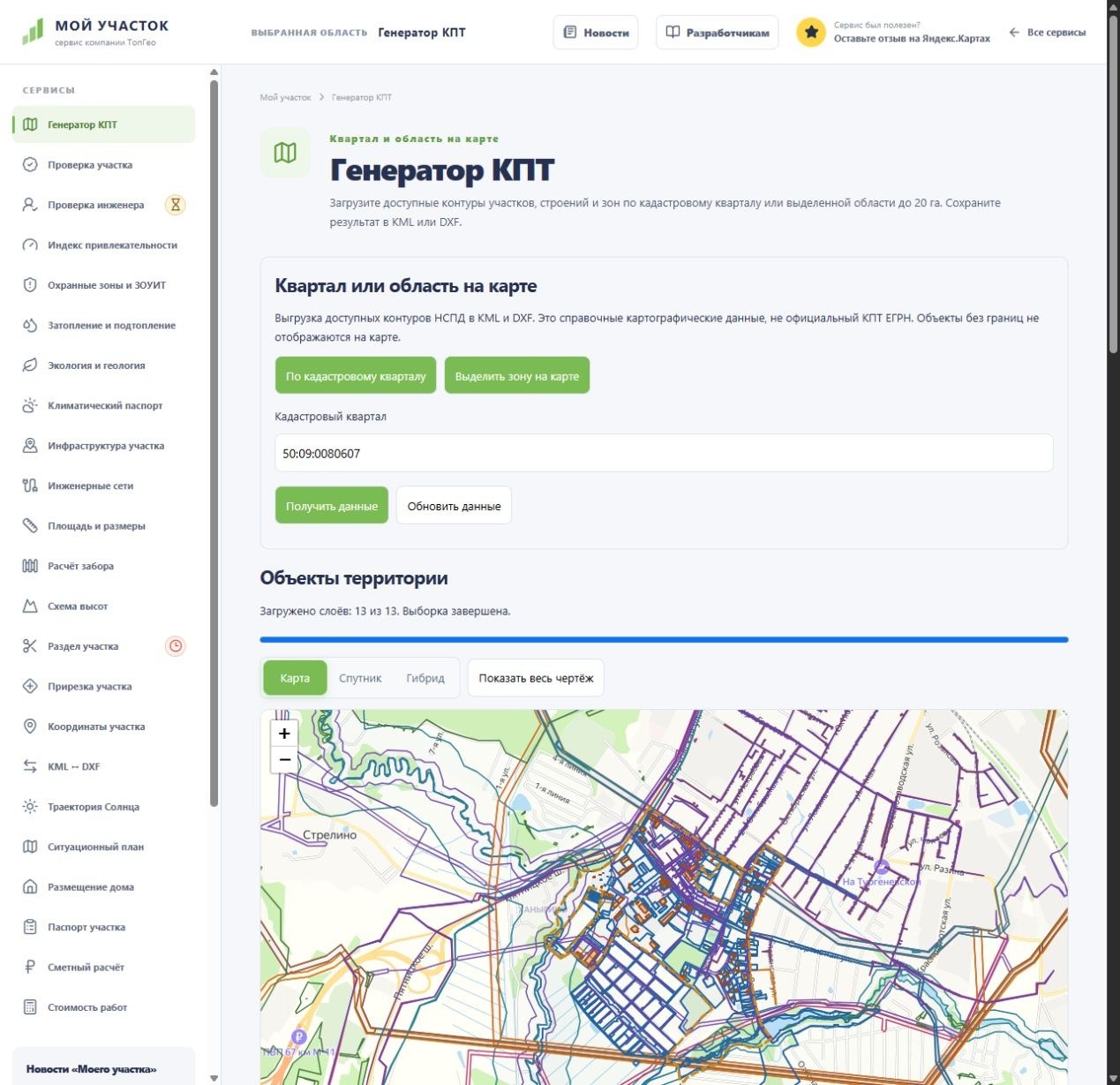Click the Расчёт забора fence icon
Viewport: 1120px width, 1085px height.
[x=30, y=566]
